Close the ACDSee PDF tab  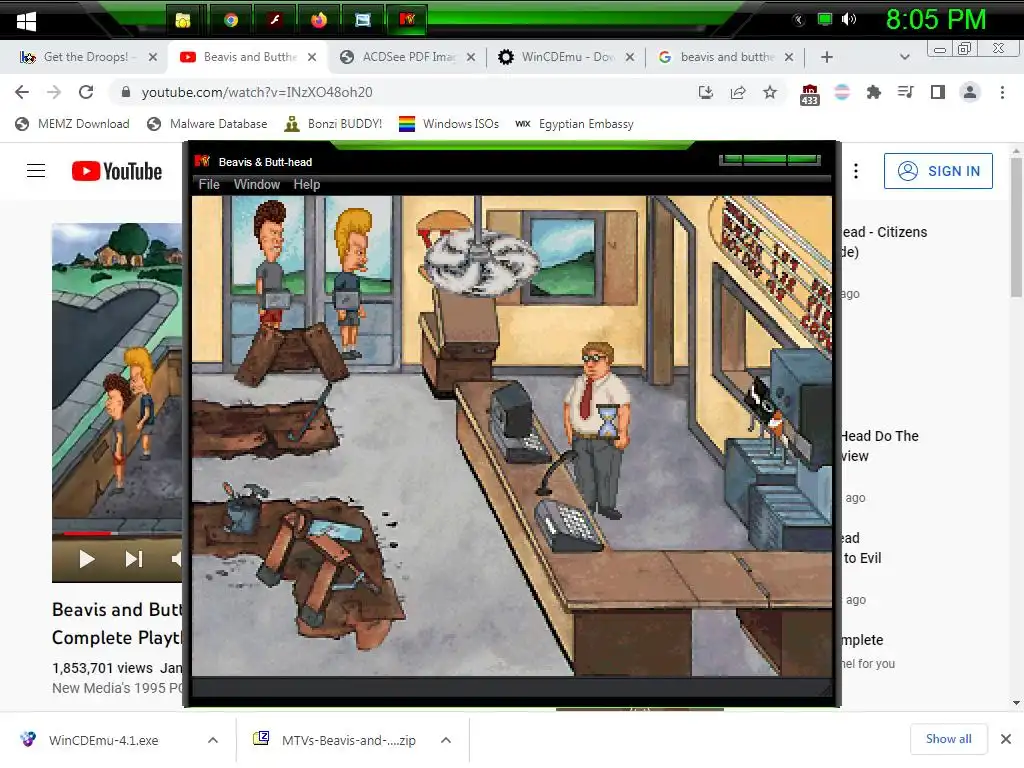(x=471, y=57)
